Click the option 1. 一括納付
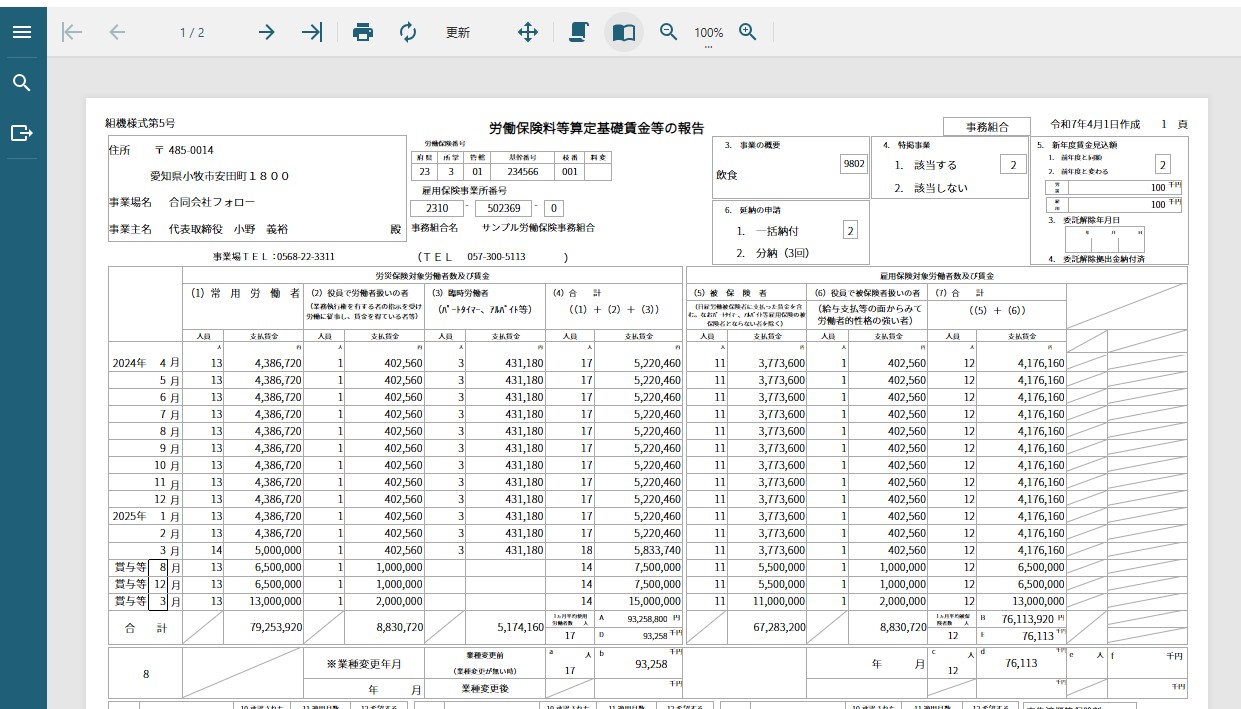Image resolution: width=1241 pixels, height=709 pixels. point(767,231)
